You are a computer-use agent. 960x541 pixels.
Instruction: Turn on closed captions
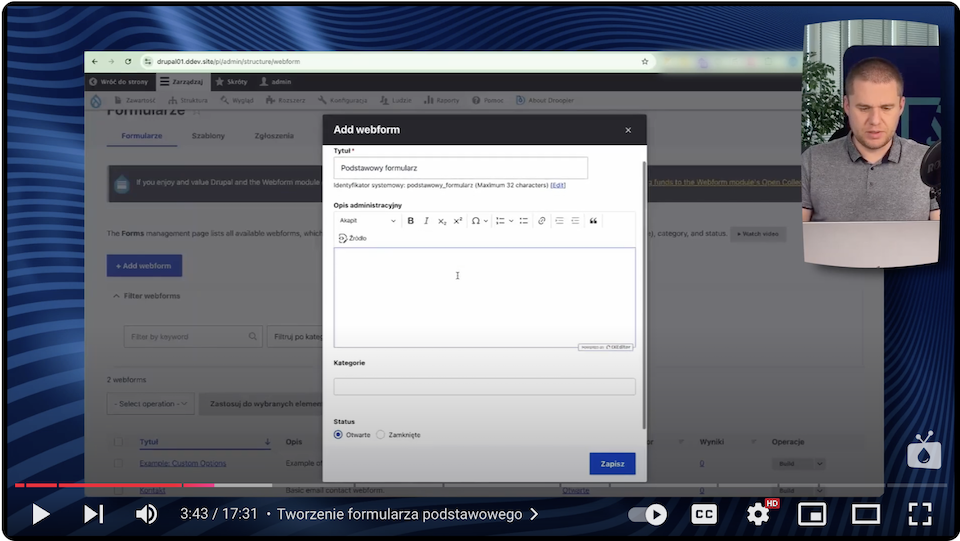pyautogui.click(x=704, y=514)
